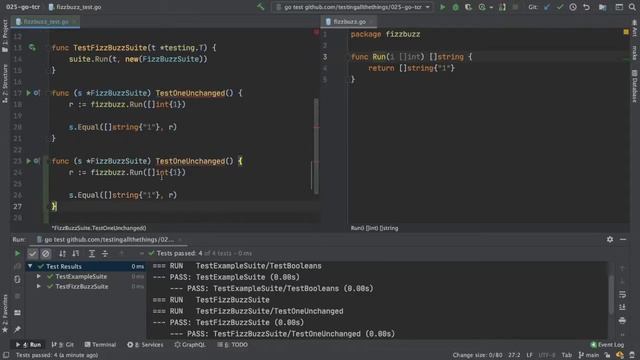The width and height of the screenshot is (640, 360).
Task: Click the LF line separator in status bar
Action: (x=529, y=355)
